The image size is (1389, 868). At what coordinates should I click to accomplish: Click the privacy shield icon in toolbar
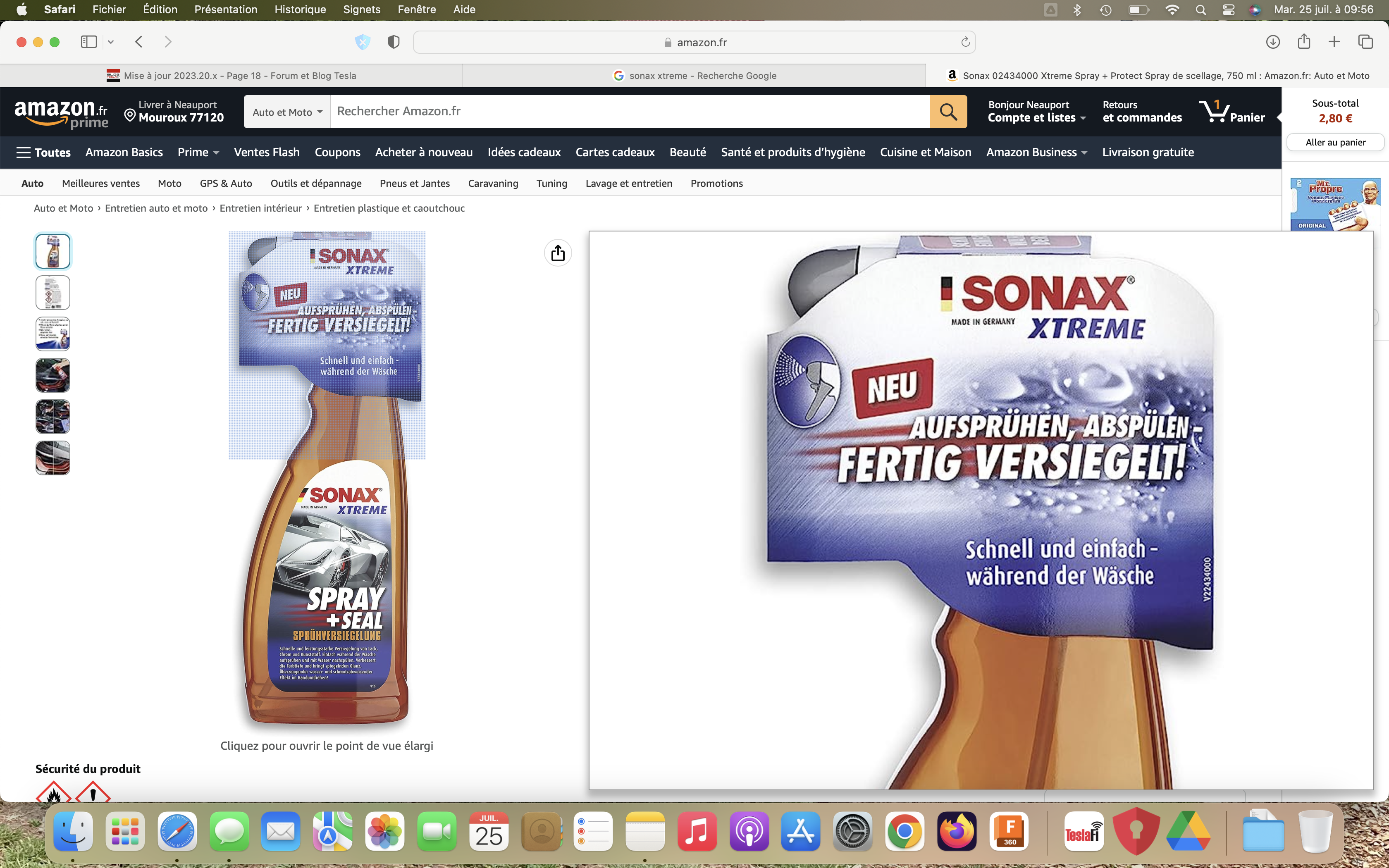393,42
